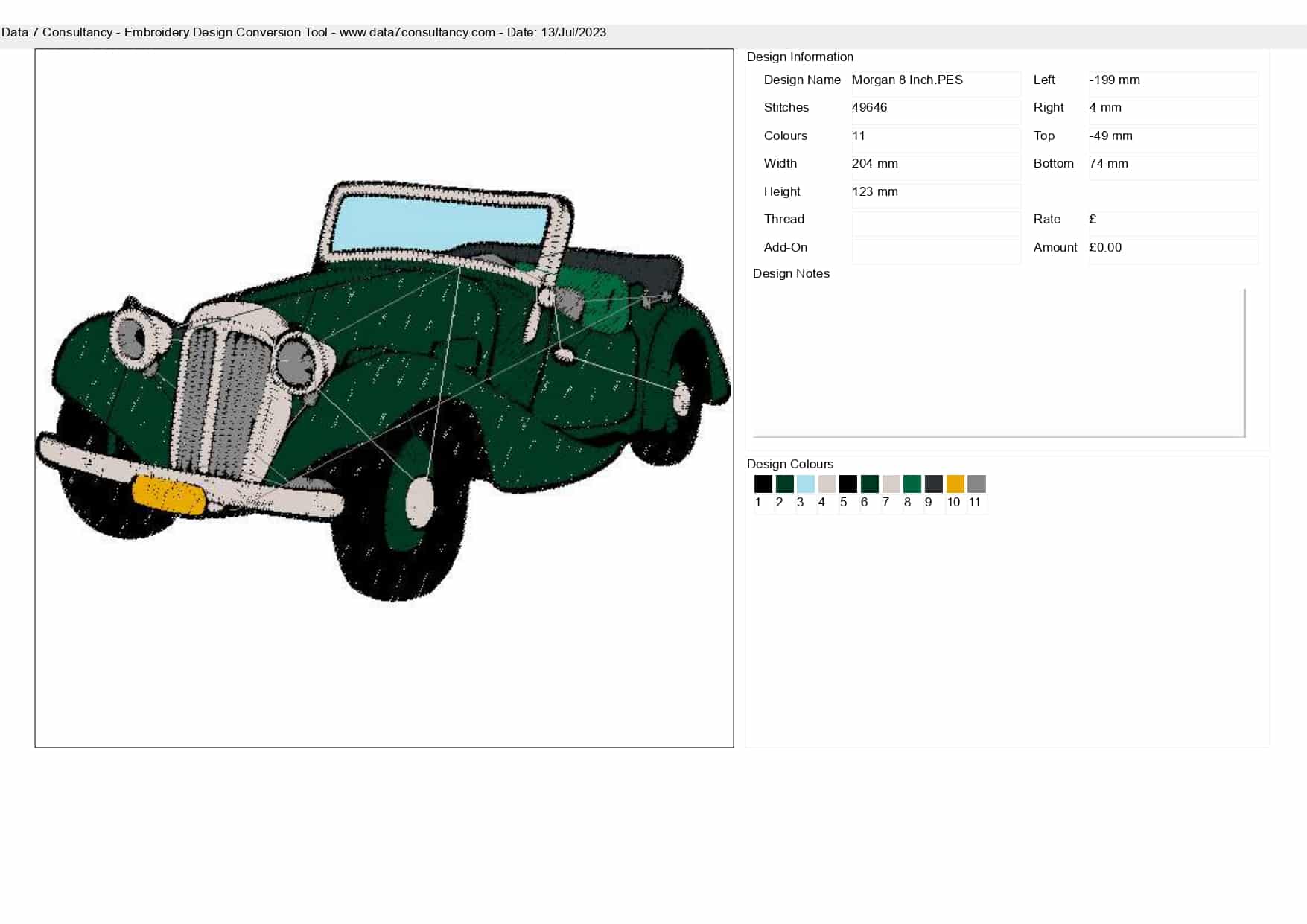Click the Top label
1307x924 pixels.
click(1044, 136)
